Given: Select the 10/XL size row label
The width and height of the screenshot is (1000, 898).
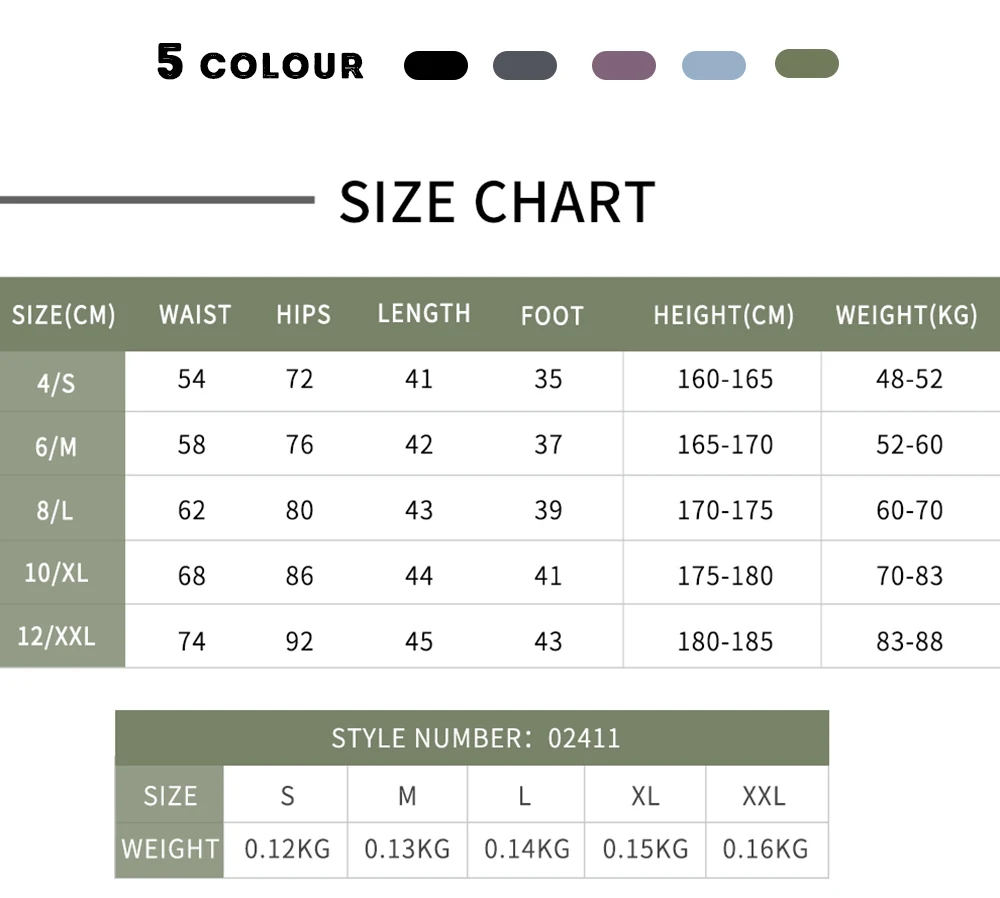Looking at the screenshot, I should pyautogui.click(x=56, y=573).
